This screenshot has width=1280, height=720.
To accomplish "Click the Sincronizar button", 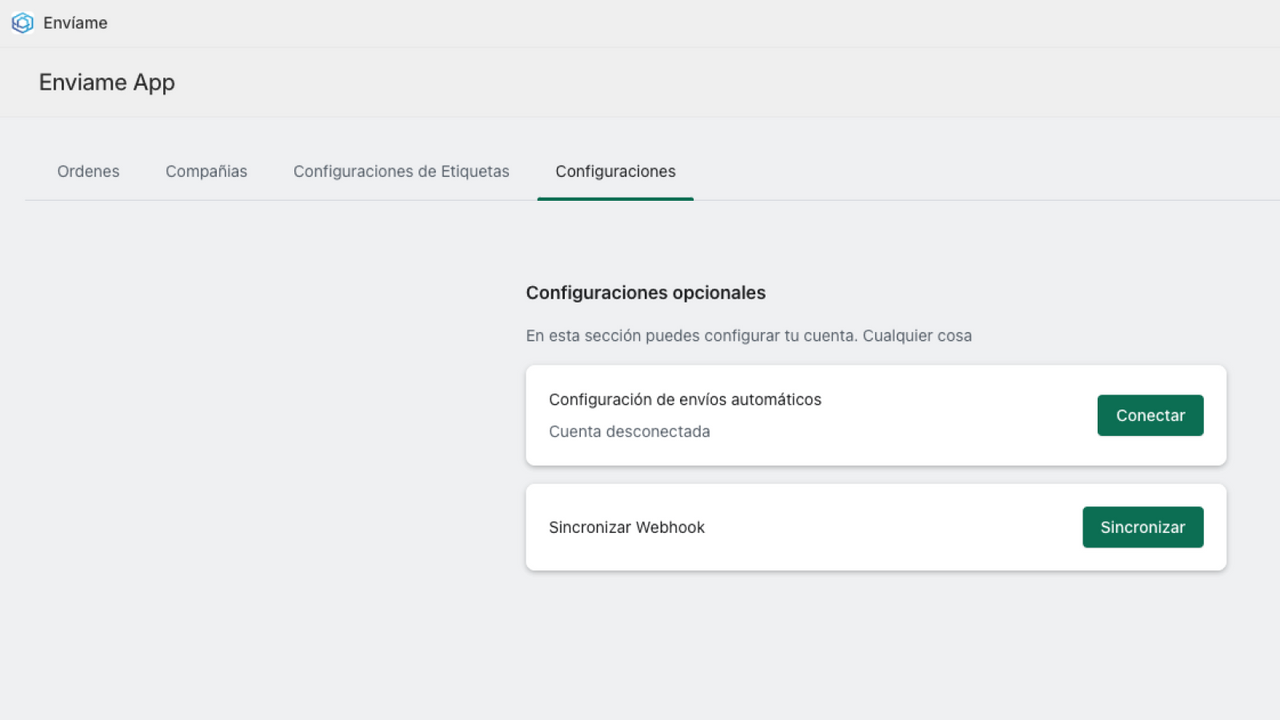I will [x=1143, y=527].
